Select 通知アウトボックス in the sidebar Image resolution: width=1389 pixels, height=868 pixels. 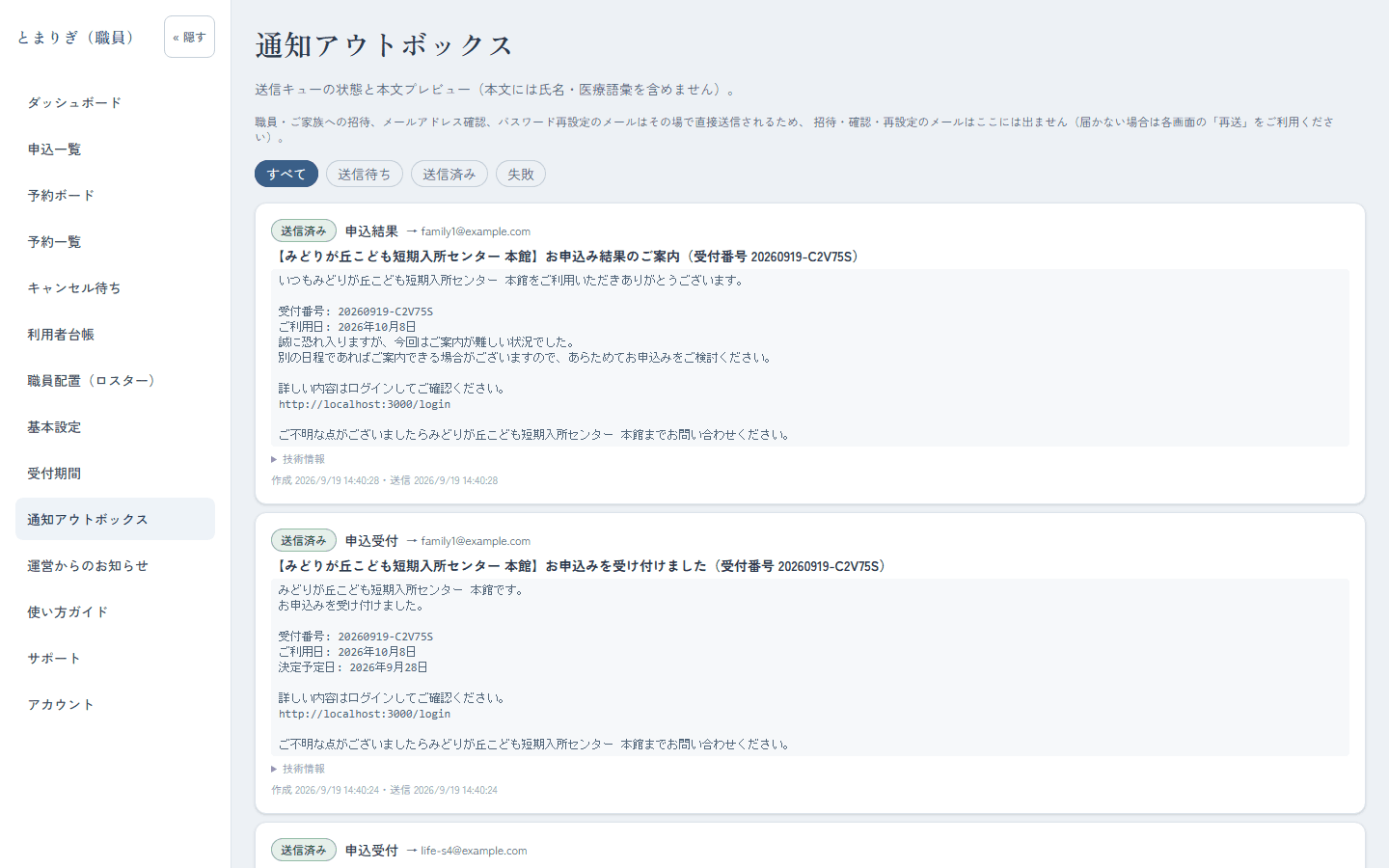coord(115,519)
